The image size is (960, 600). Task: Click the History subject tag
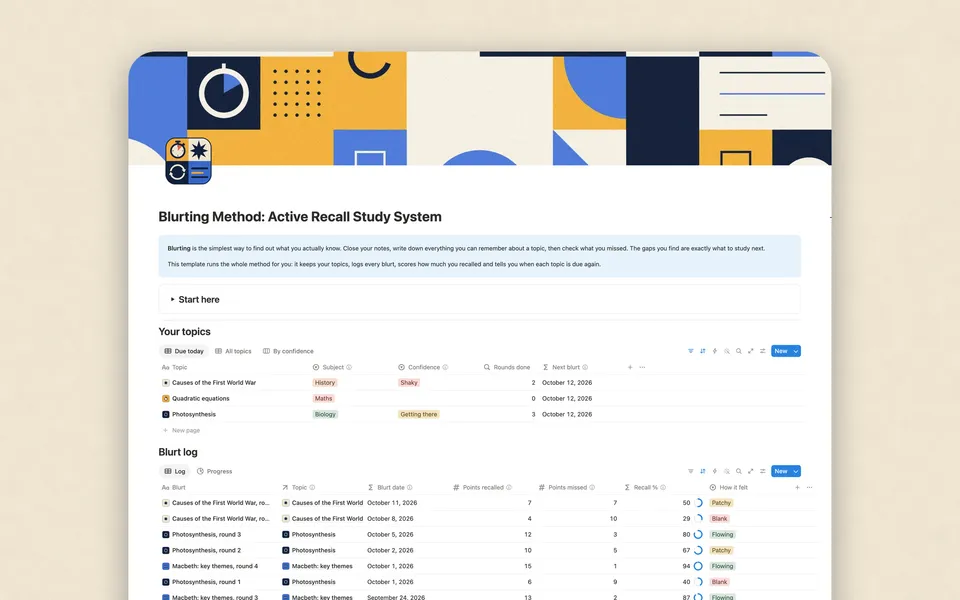pyautogui.click(x=324, y=383)
